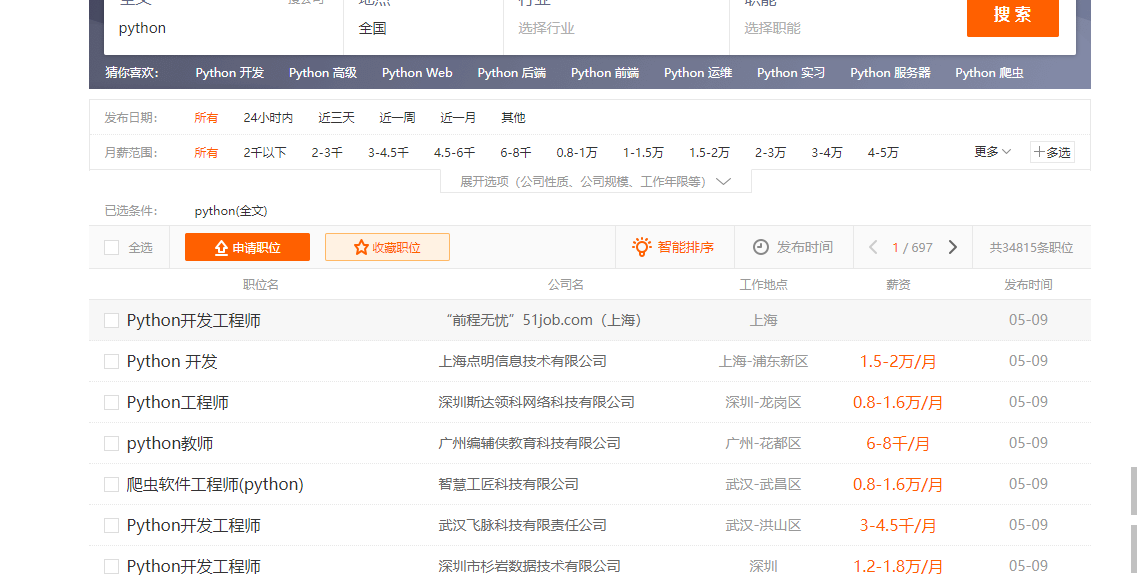
Task: Open company 深圳斯达领科网络科技有限公司
Action: point(536,402)
